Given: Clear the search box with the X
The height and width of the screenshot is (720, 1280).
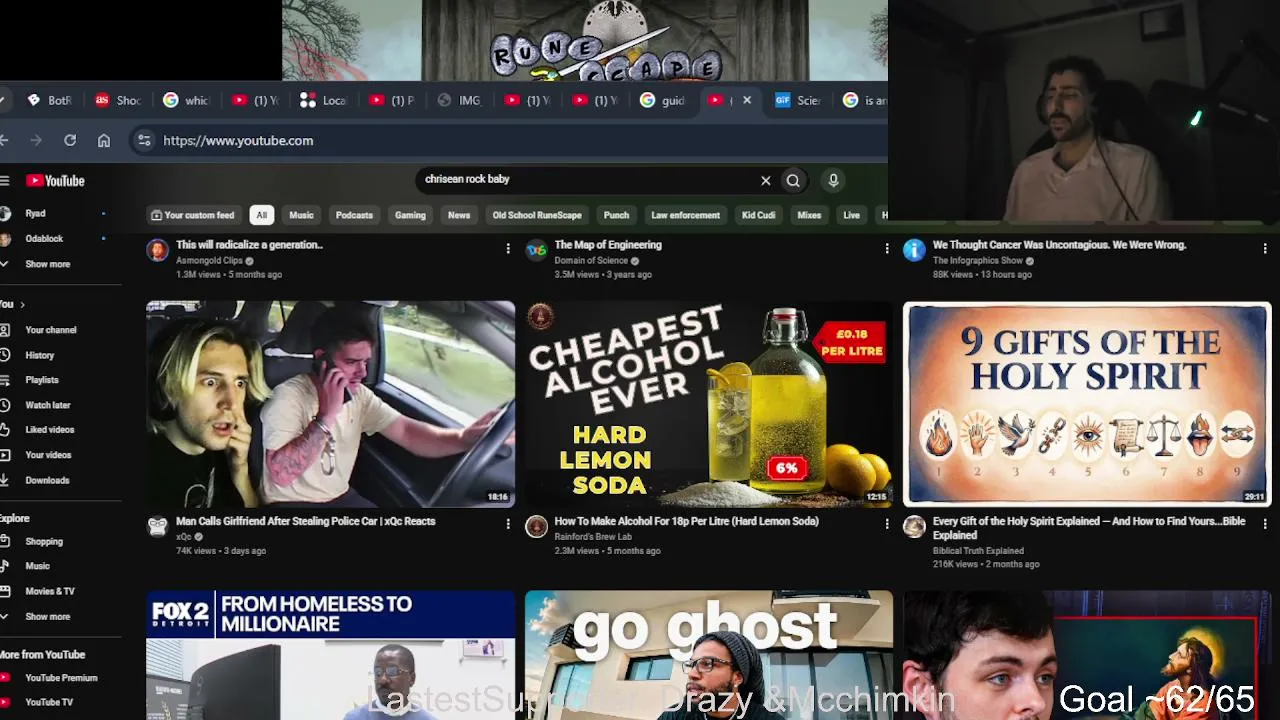Looking at the screenshot, I should click(x=766, y=181).
